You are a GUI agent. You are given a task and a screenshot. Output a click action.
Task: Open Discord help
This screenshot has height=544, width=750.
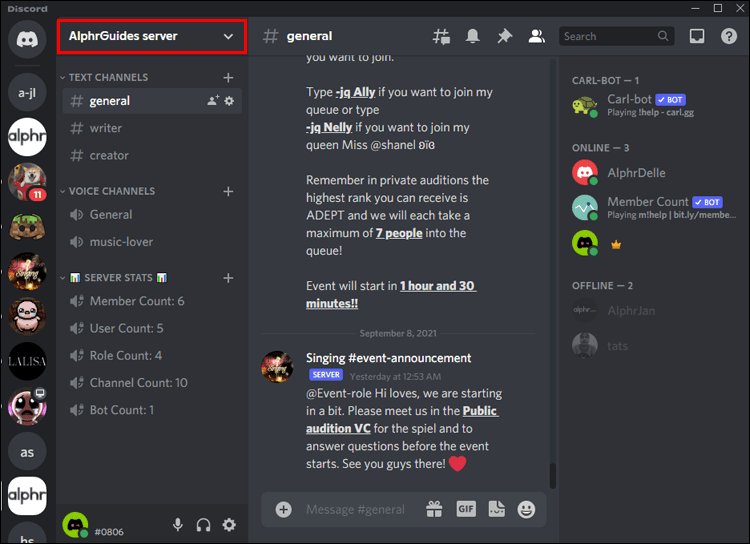728,36
